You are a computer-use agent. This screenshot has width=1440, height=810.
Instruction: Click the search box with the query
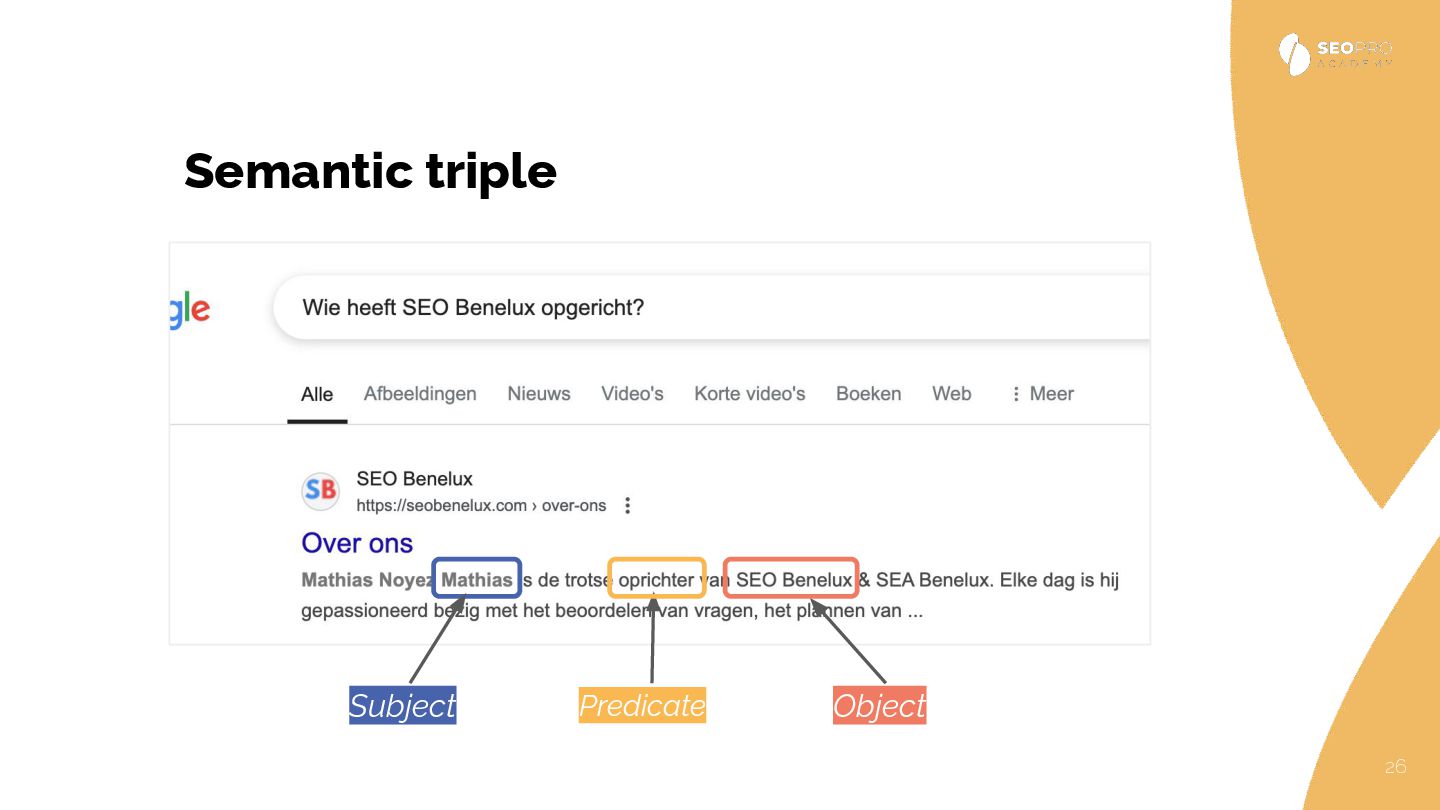click(x=700, y=308)
